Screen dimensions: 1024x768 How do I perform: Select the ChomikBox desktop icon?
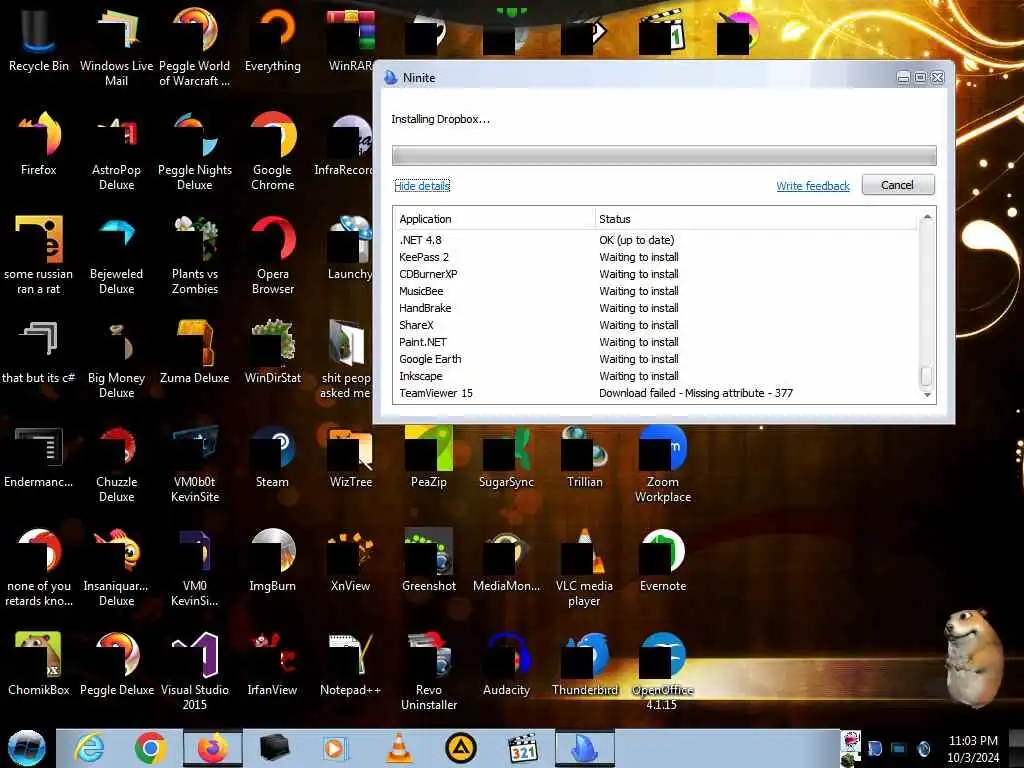coord(39,665)
